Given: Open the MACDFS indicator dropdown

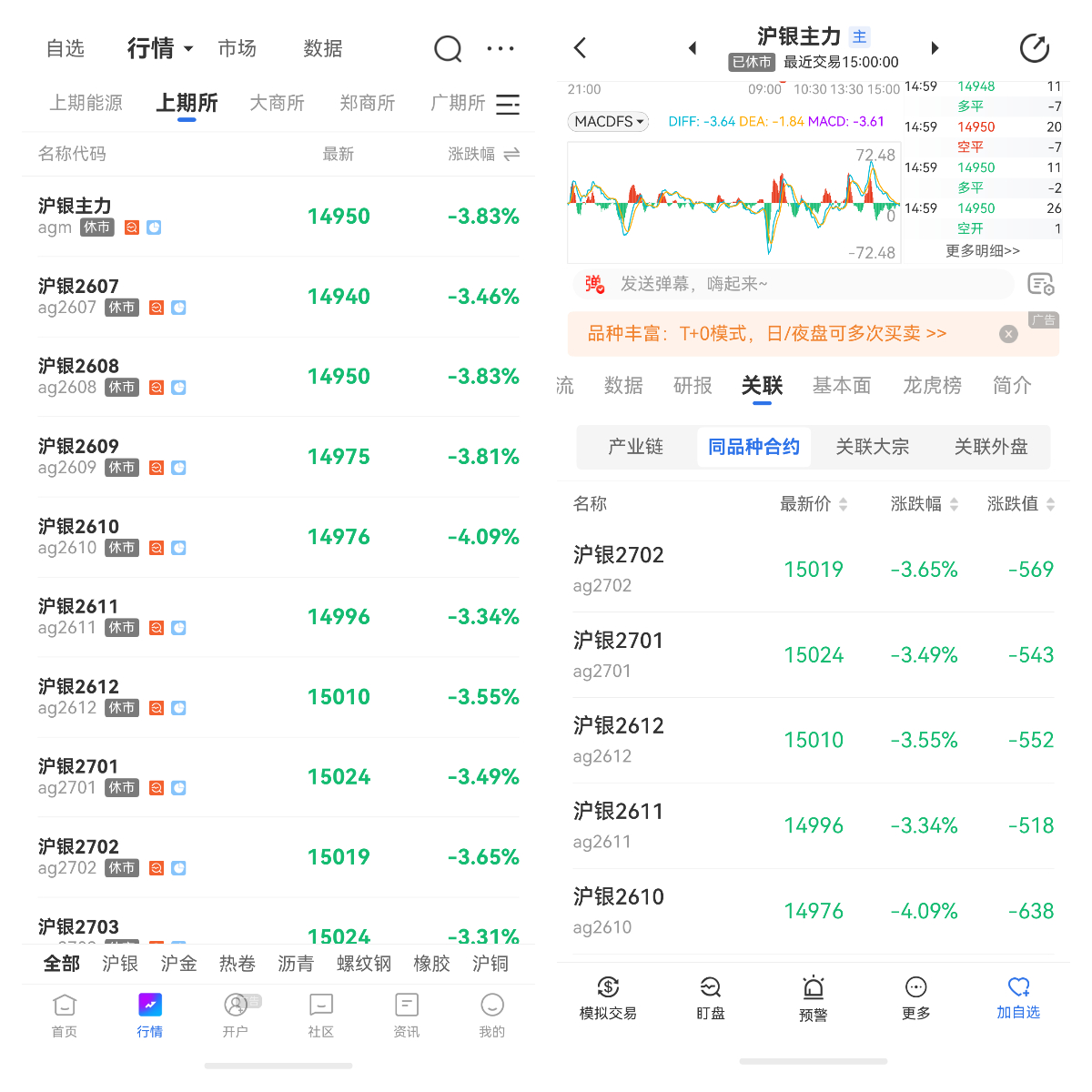Looking at the screenshot, I should tap(609, 121).
